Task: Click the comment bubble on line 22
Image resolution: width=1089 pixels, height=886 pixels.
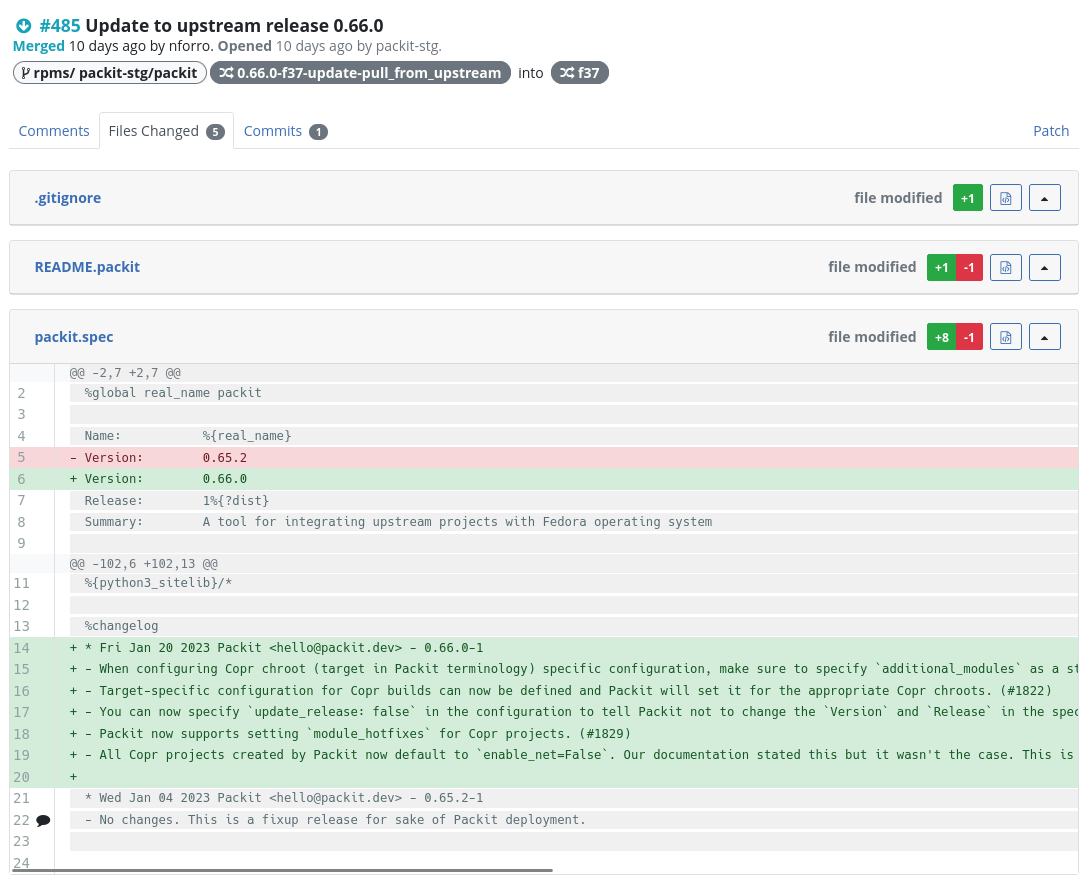Action: tap(43, 820)
